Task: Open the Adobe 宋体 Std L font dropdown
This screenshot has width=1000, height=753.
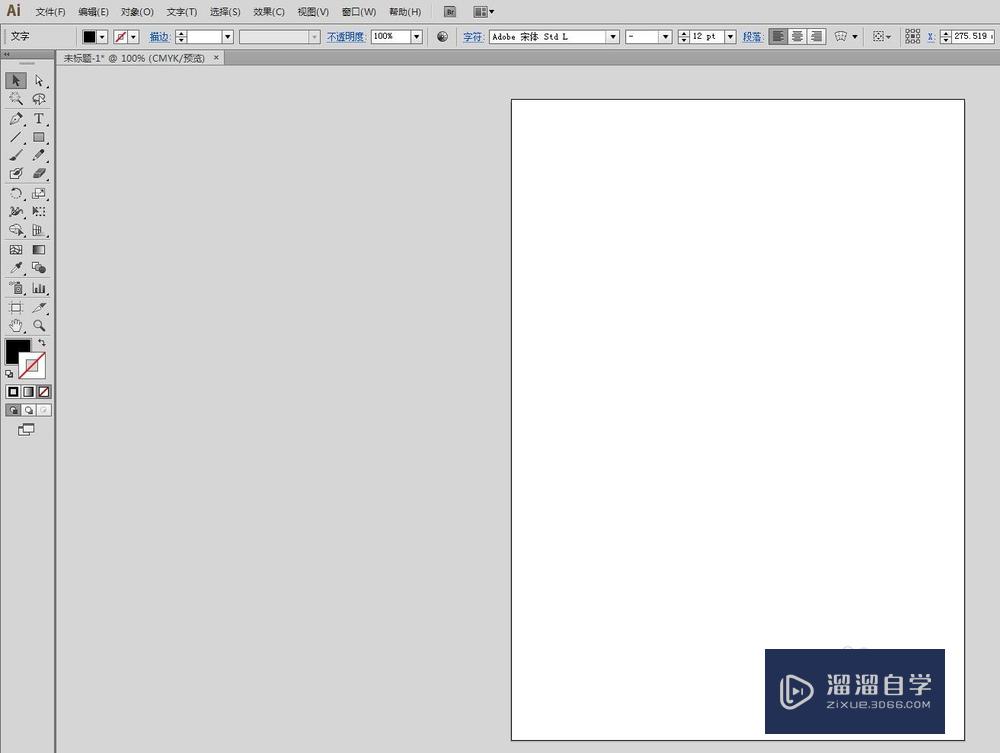Action: [x=613, y=37]
